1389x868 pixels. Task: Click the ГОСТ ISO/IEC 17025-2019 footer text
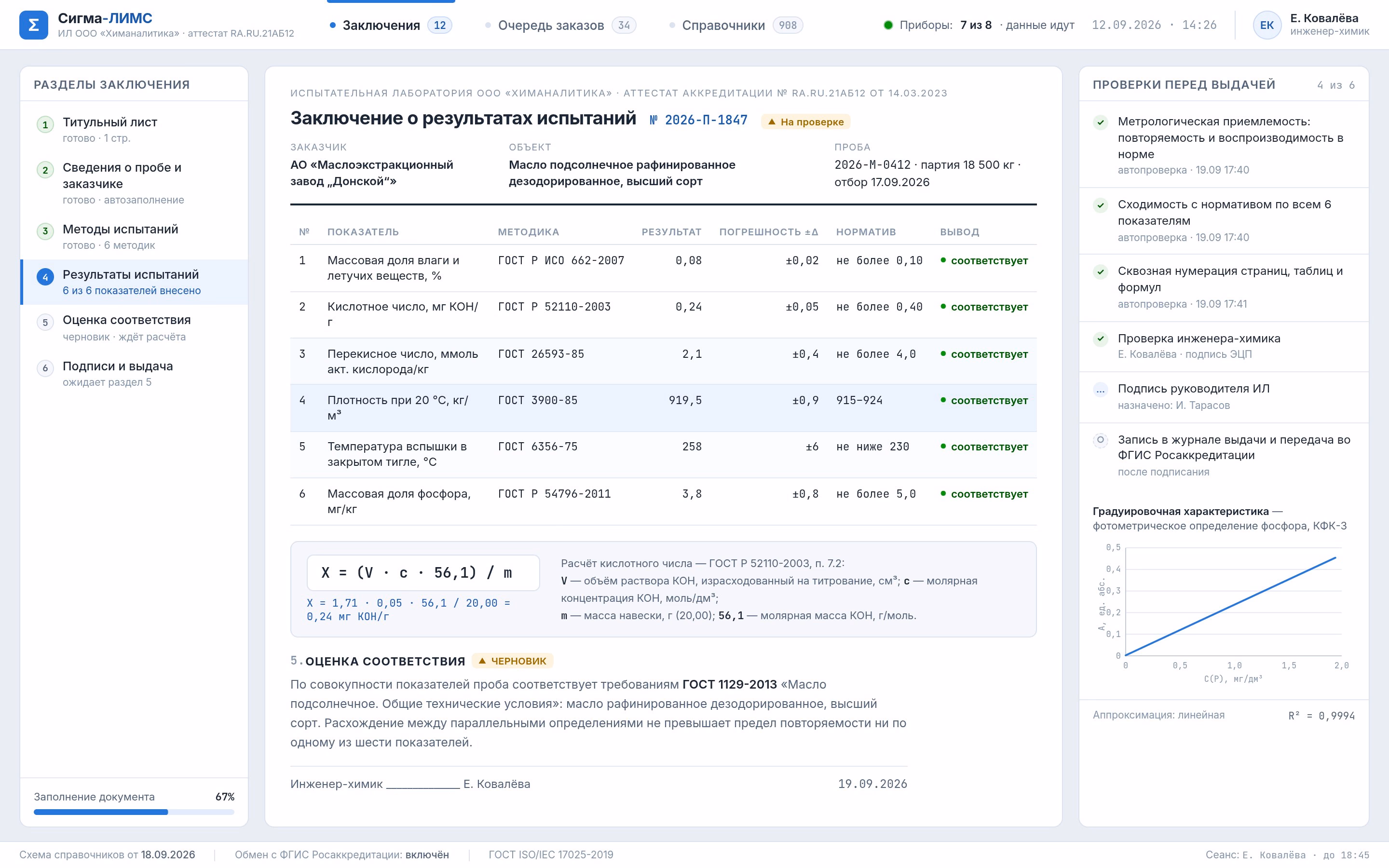pos(550,854)
